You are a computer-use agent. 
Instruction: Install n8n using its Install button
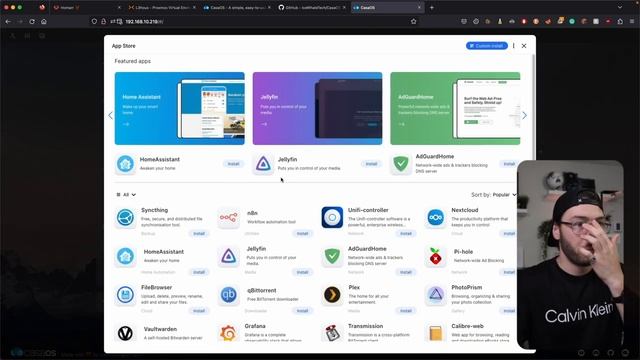302,233
